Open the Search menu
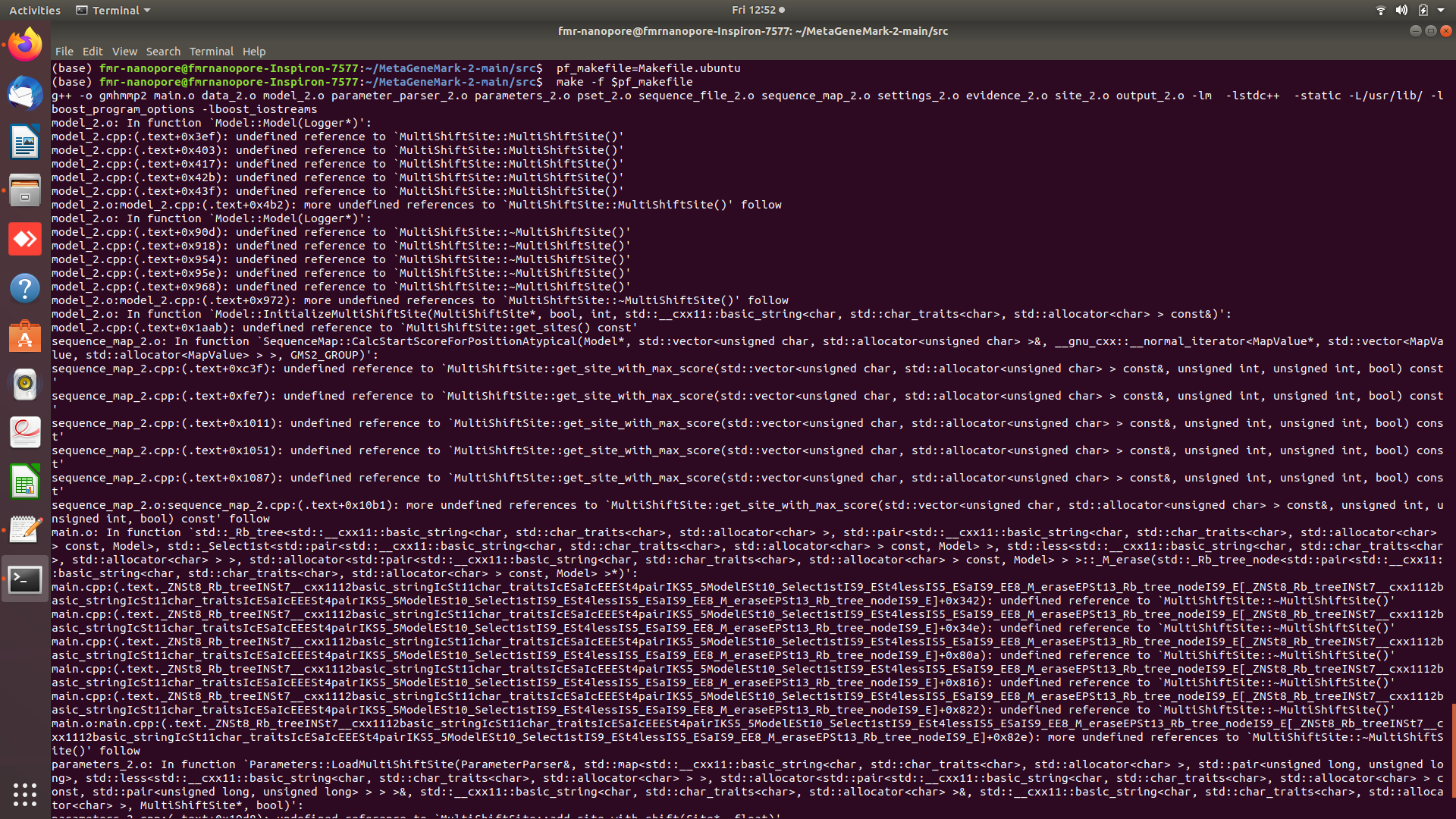Viewport: 1456px width, 819px height. pyautogui.click(x=163, y=52)
